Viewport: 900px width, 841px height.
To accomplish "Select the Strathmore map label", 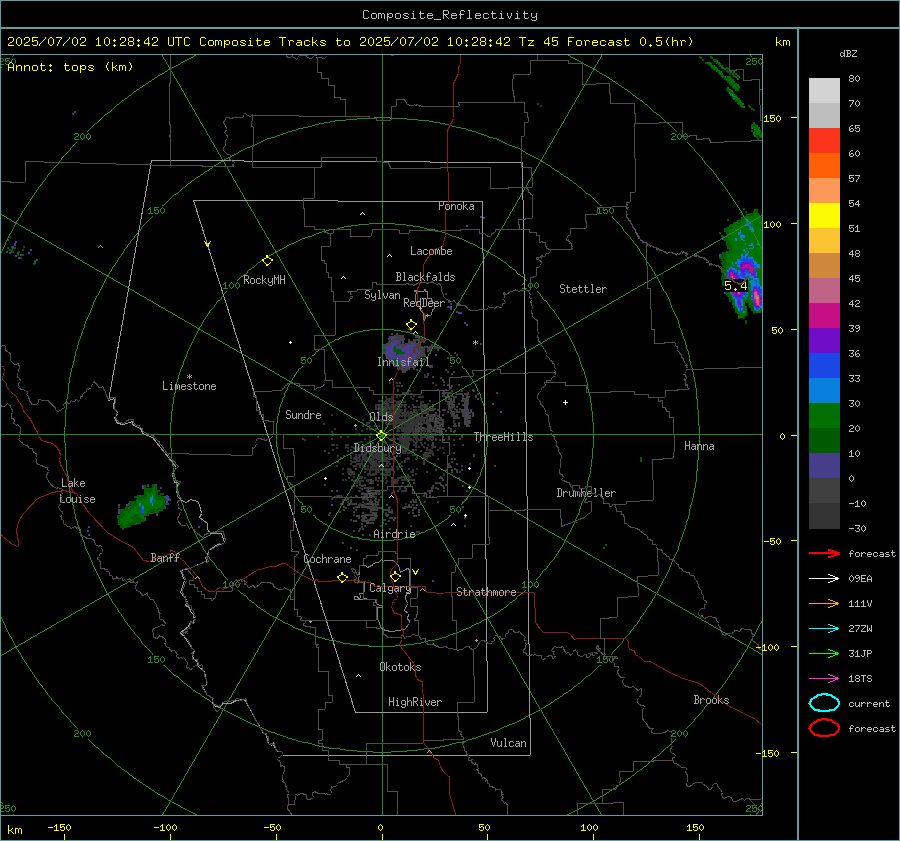I will point(486,592).
